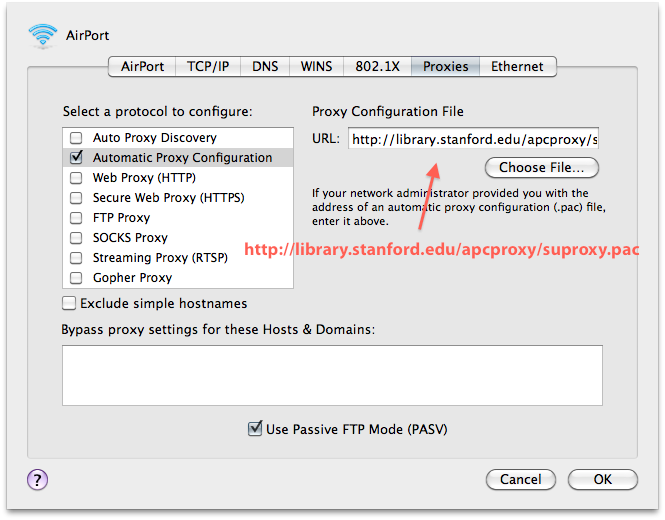Select the Automatic Proxy Configuration row text
The width and height of the screenshot is (665, 520).
pos(182,158)
